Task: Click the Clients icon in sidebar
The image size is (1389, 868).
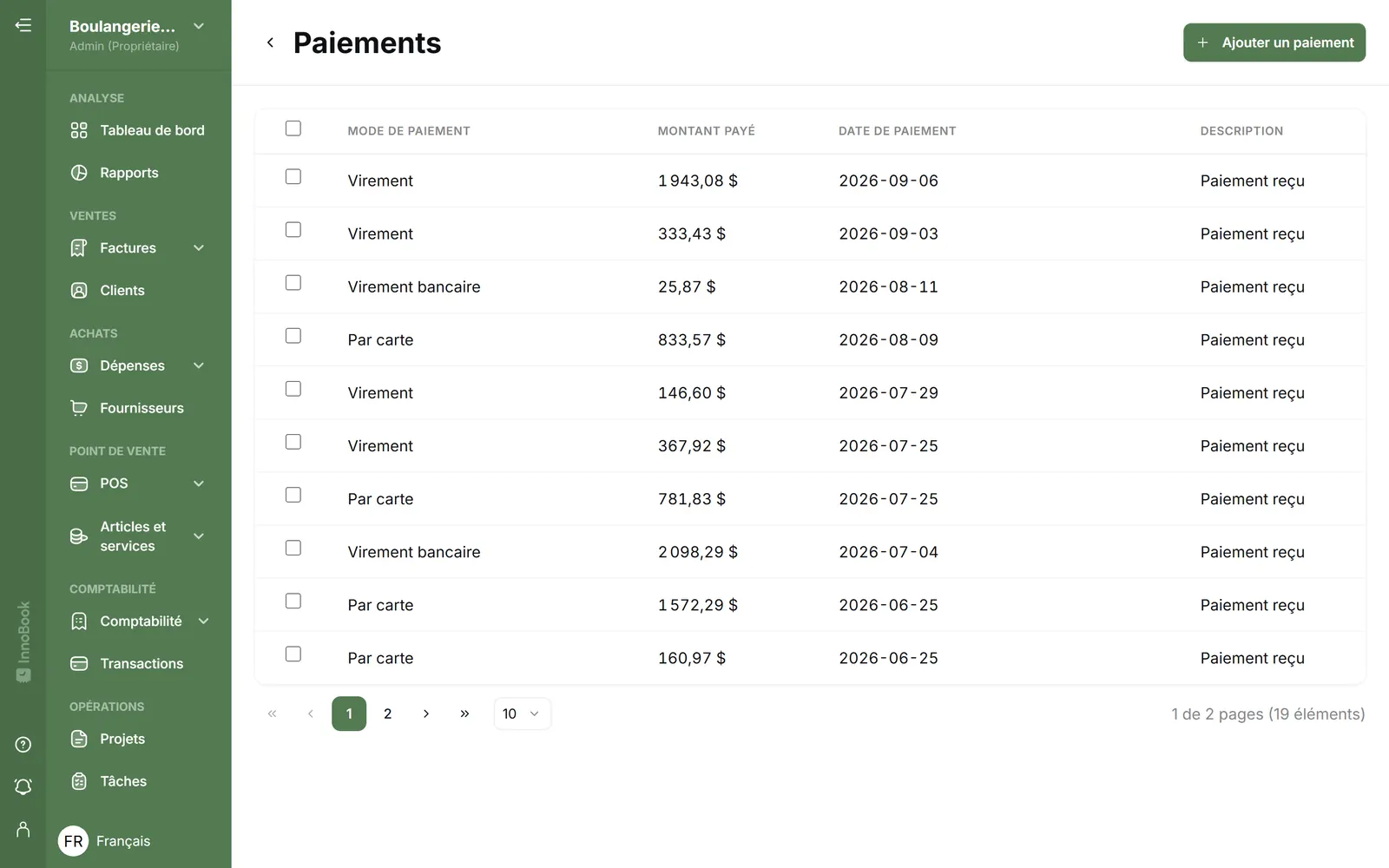Action: tap(79, 291)
